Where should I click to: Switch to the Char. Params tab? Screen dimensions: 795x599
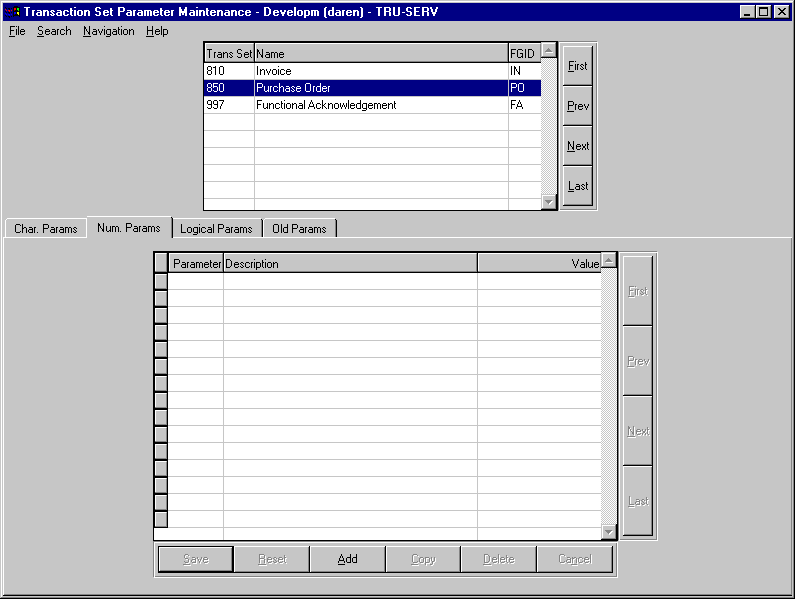45,229
